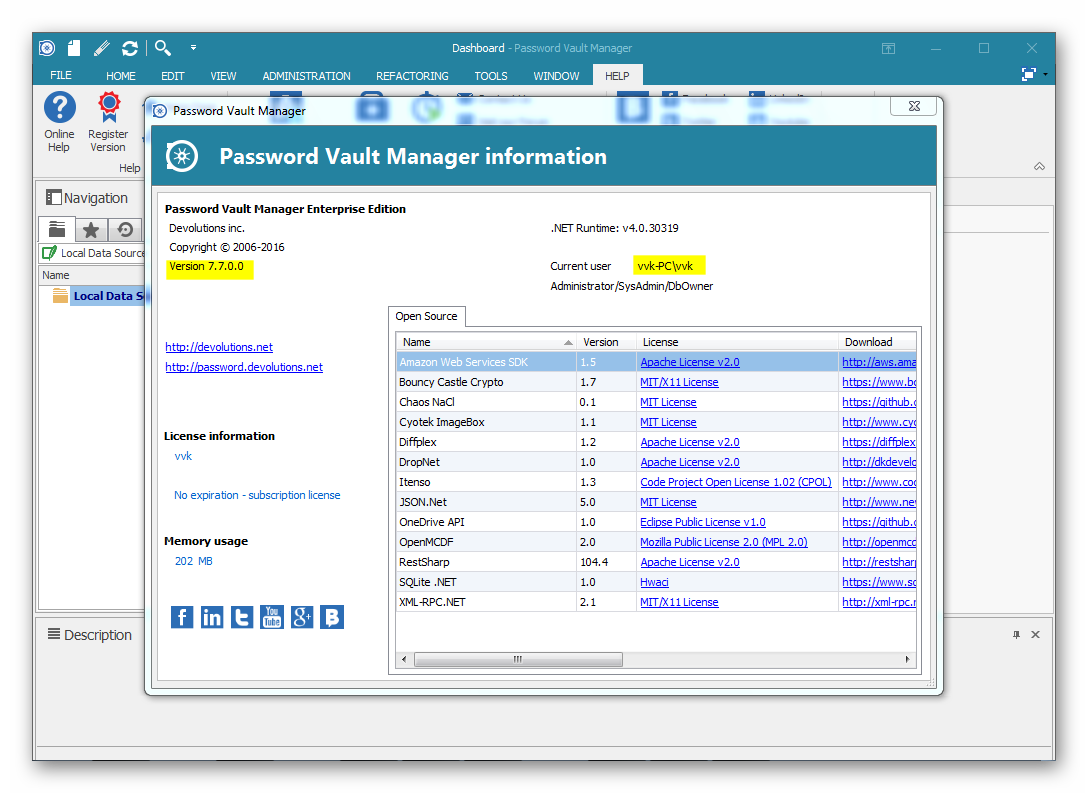Open the Twitter social icon
1088x793 pixels.
(x=241, y=617)
